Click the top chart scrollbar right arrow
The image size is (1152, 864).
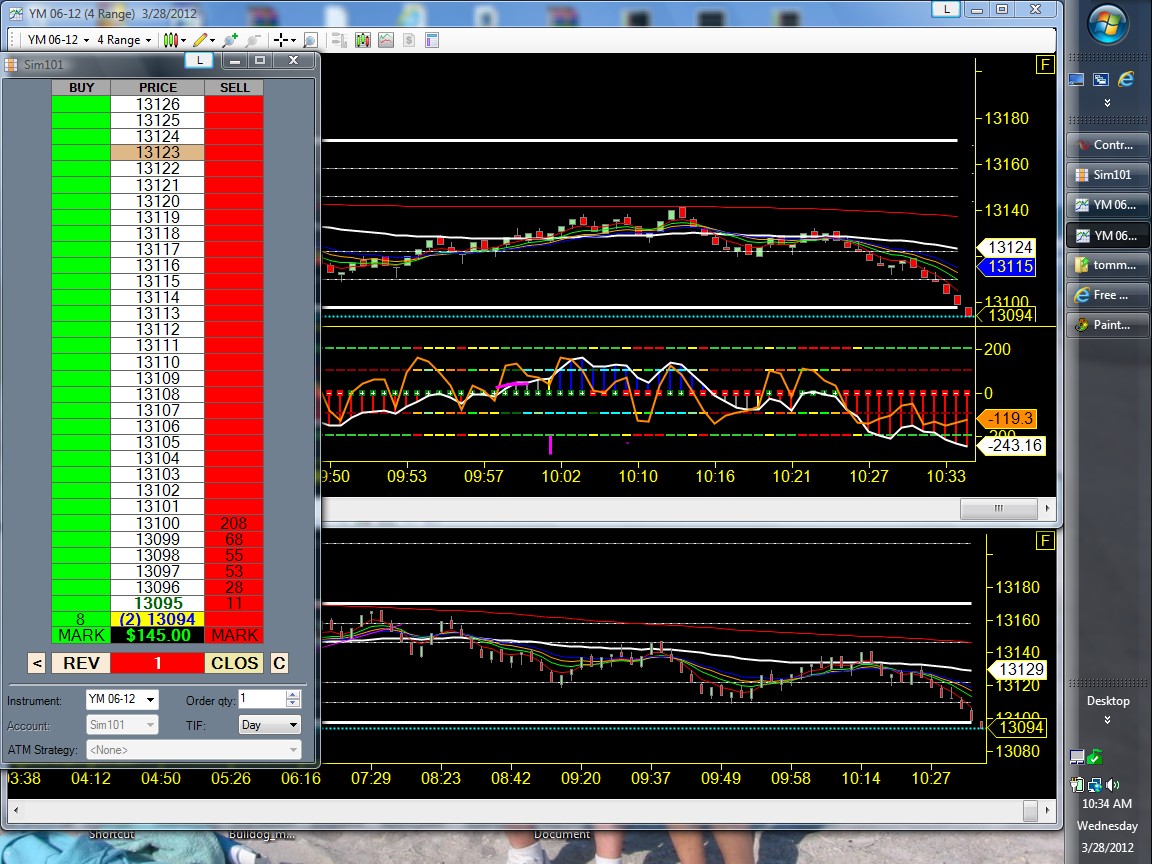tap(1047, 508)
